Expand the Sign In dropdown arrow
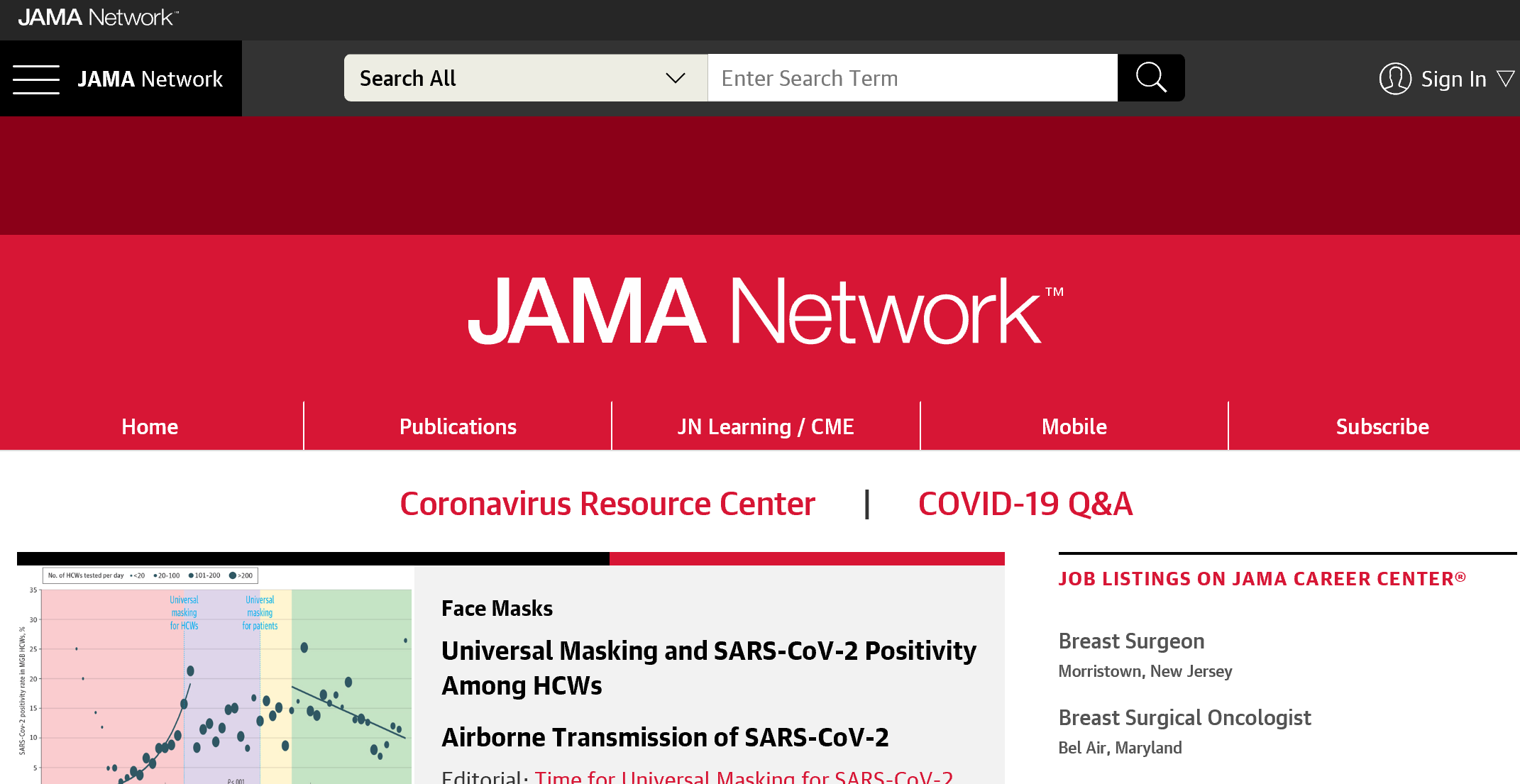Viewport: 1520px width, 784px height. click(1505, 79)
